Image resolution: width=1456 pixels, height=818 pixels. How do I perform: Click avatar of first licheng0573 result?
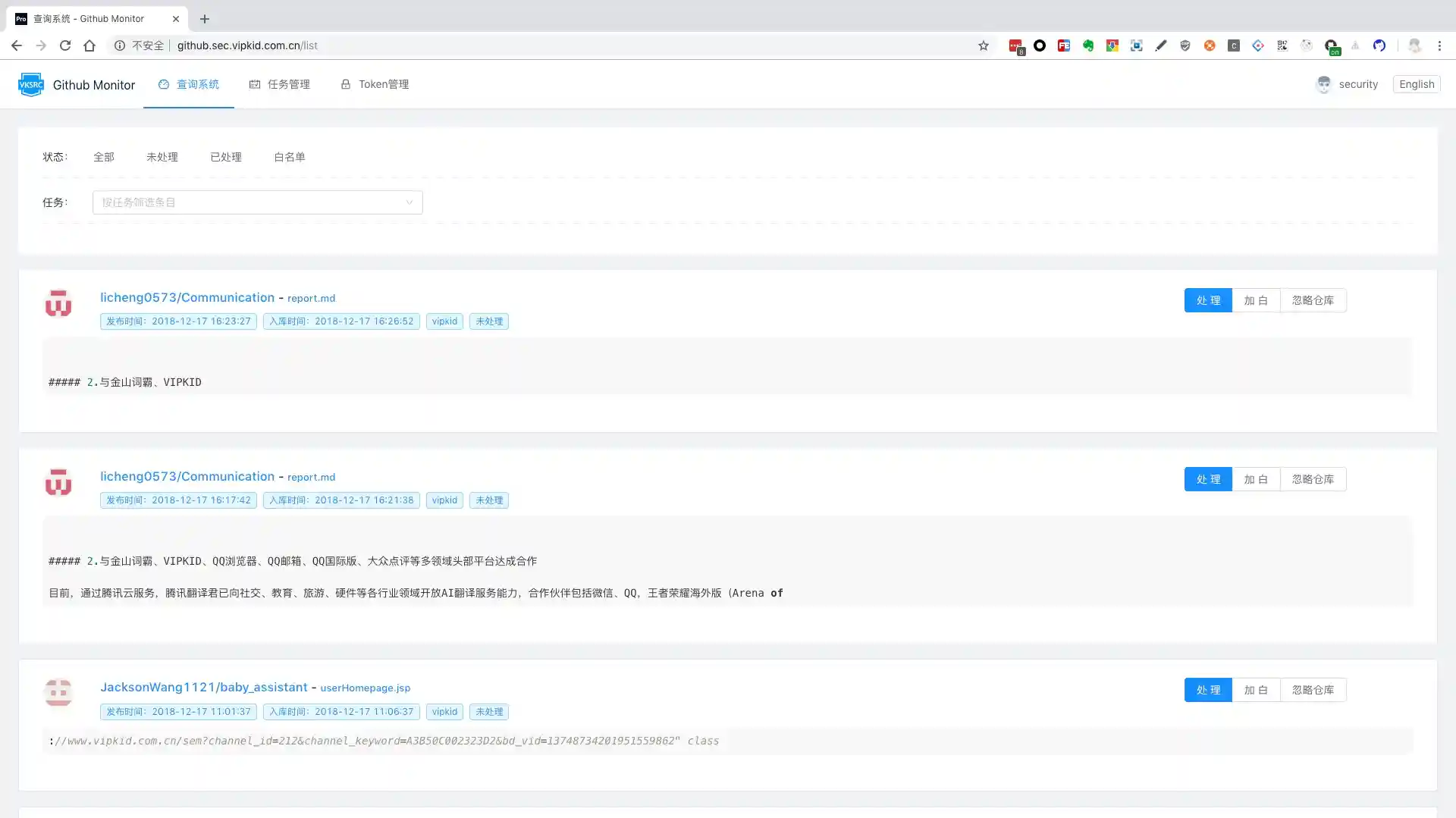pos(58,303)
